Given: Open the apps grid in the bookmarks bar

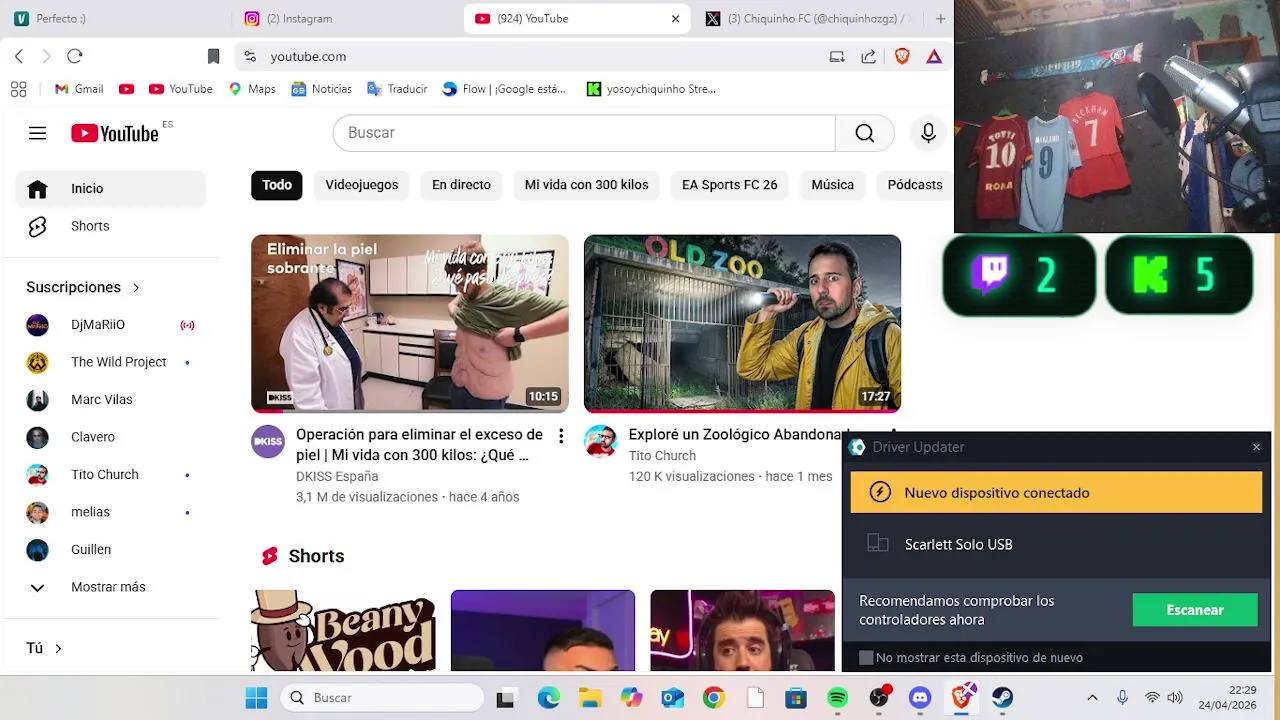Looking at the screenshot, I should coord(18,89).
